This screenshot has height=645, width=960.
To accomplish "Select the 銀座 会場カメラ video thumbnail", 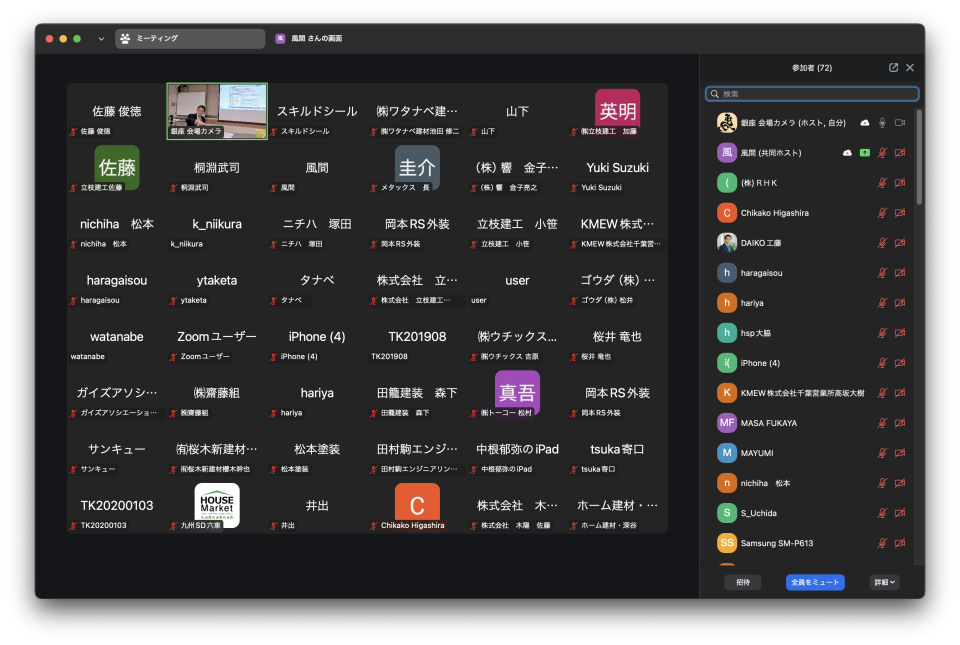I will (217, 110).
